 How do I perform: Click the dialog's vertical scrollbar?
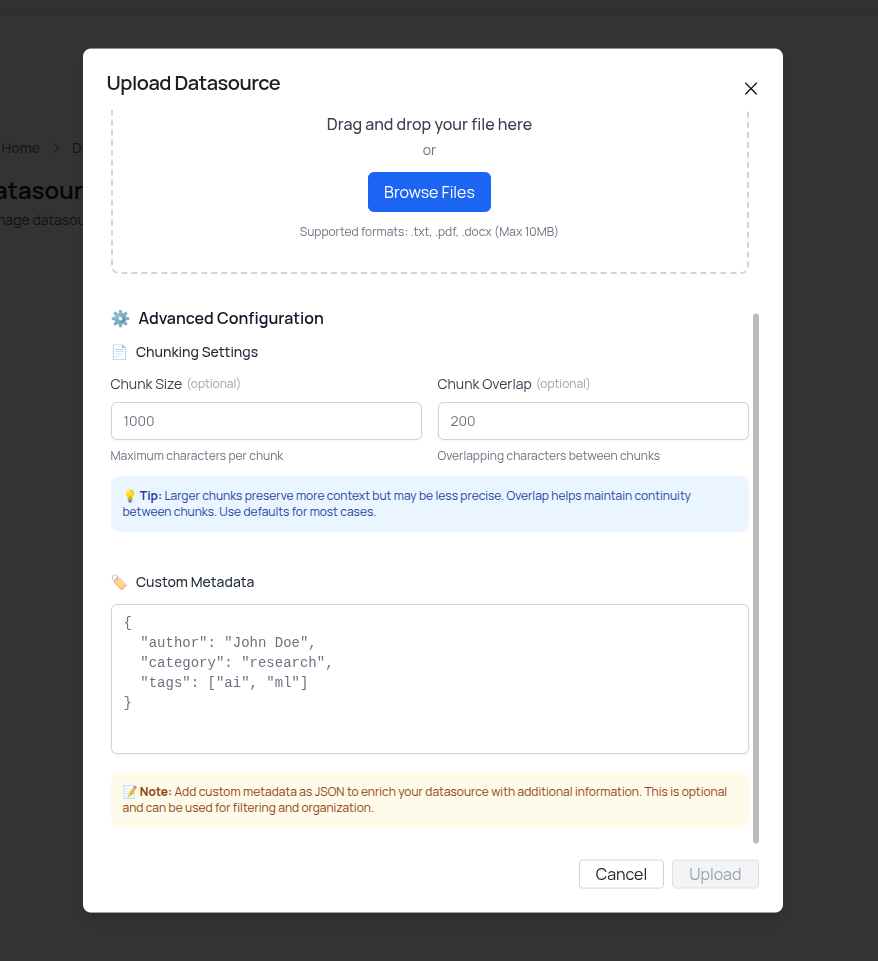click(755, 578)
